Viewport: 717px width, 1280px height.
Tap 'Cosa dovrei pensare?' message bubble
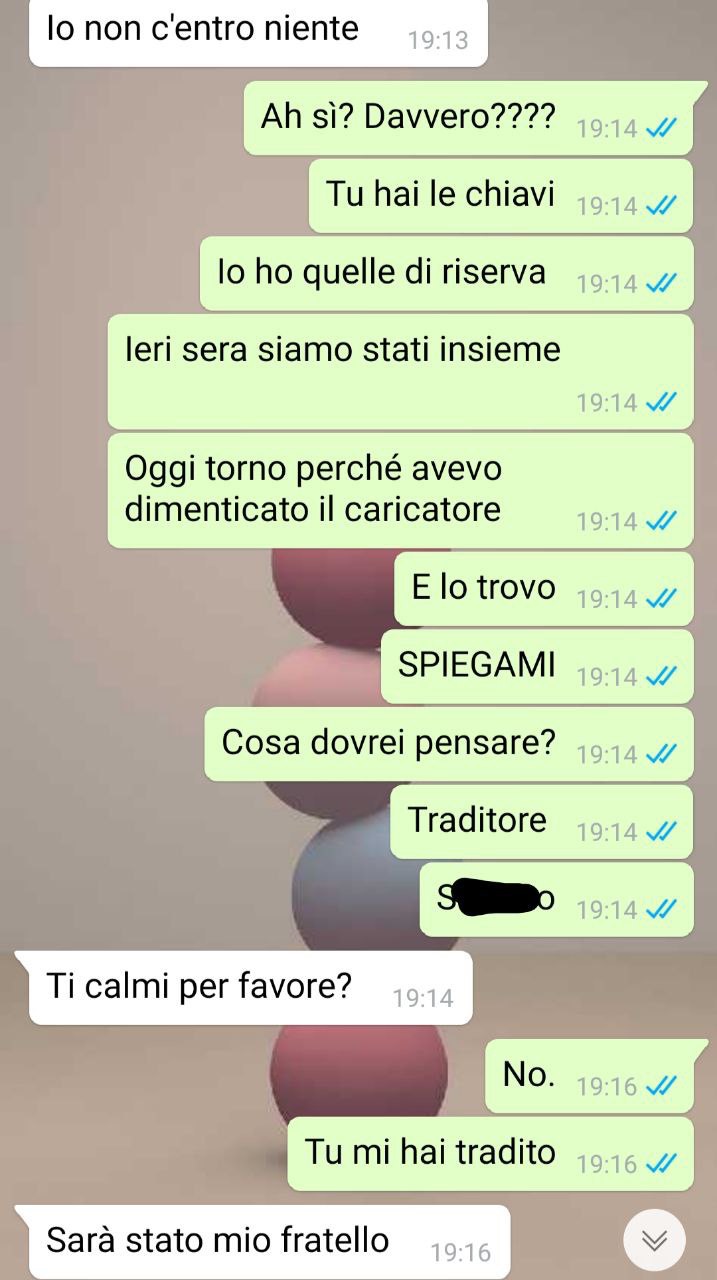449,744
